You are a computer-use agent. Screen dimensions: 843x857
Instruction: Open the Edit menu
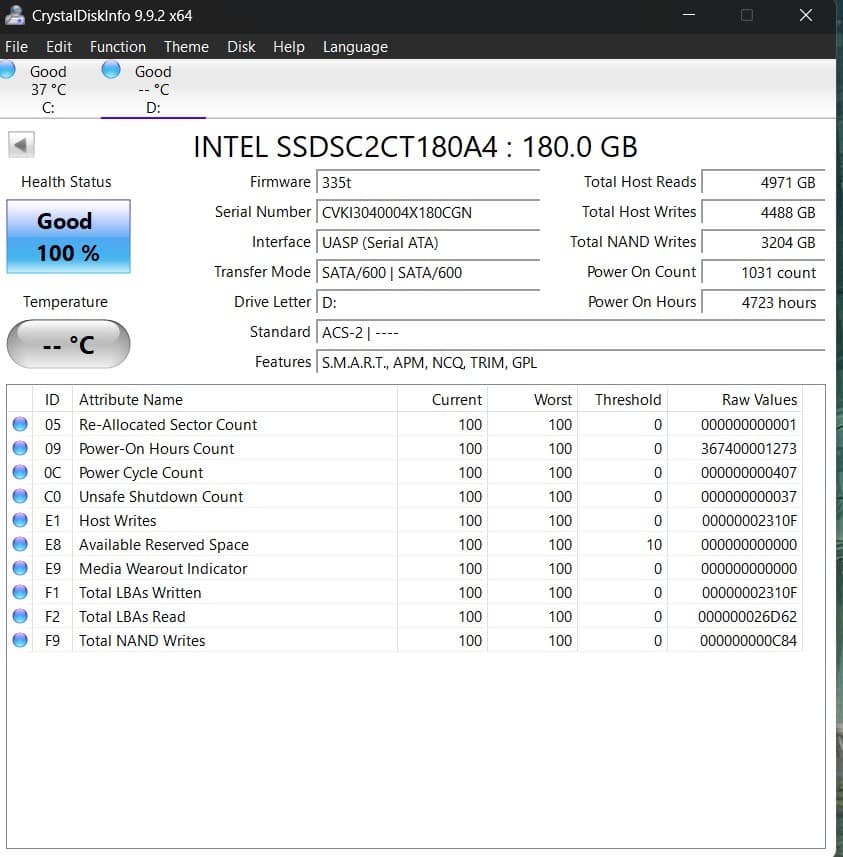(x=59, y=47)
